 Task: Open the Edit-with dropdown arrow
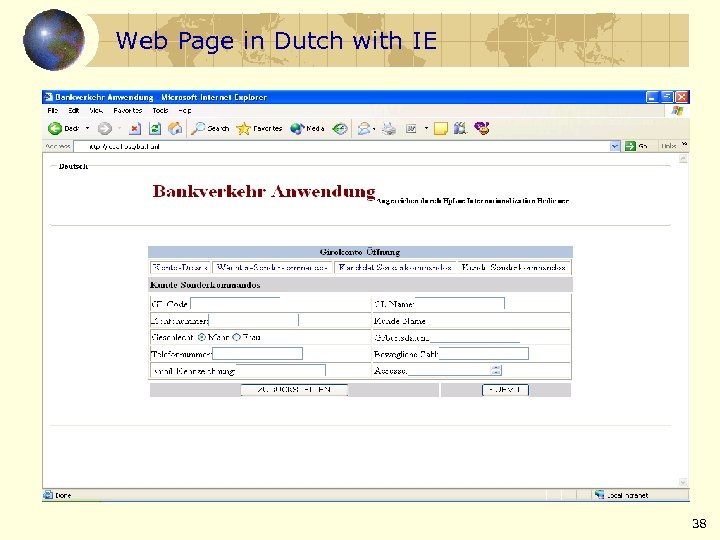tap(426, 129)
